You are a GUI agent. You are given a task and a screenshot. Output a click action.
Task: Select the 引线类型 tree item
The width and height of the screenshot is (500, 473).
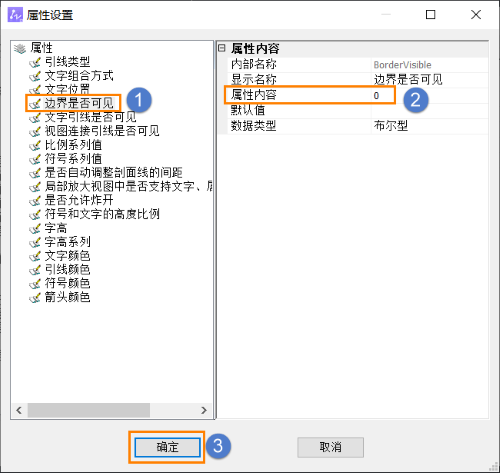click(67, 62)
